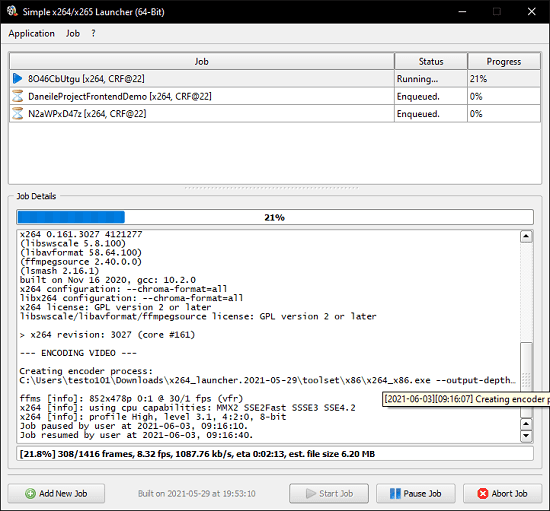Click the hourglass icon beside DaneileProjectFrontendDemo
The image size is (550, 511).
coord(17,96)
